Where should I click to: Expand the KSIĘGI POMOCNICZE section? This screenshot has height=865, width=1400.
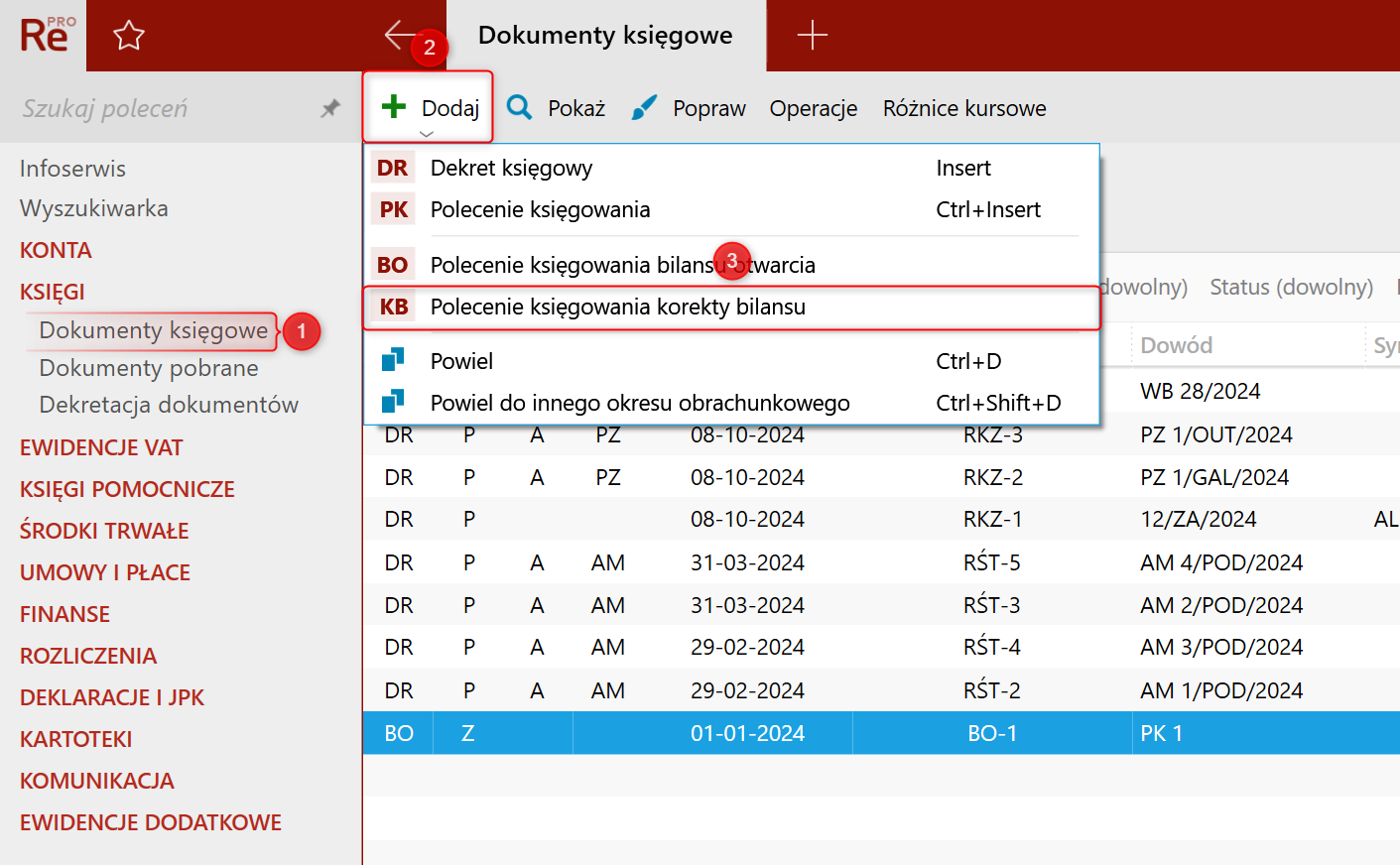click(x=127, y=489)
